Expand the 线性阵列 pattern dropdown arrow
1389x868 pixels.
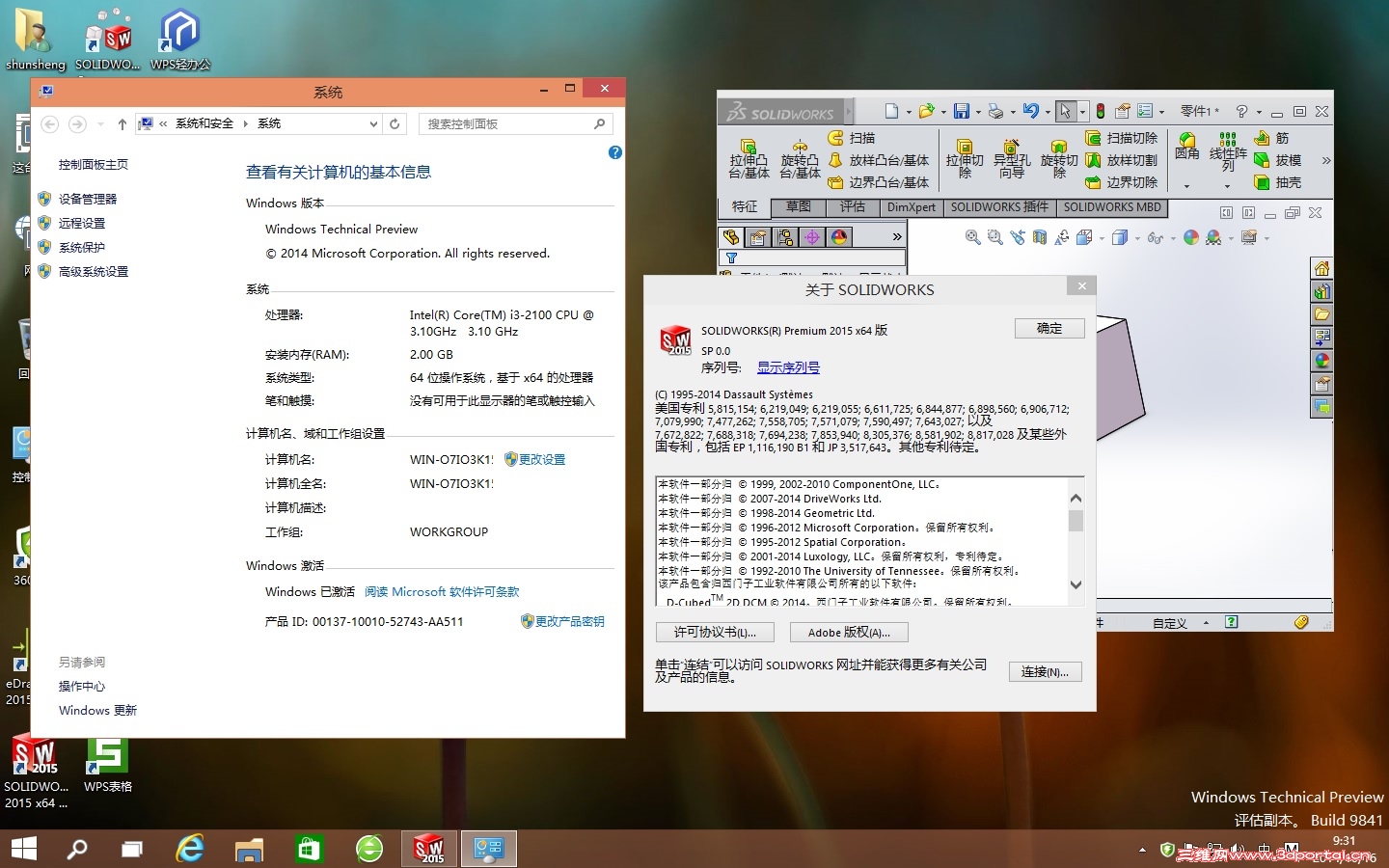pos(1228,187)
